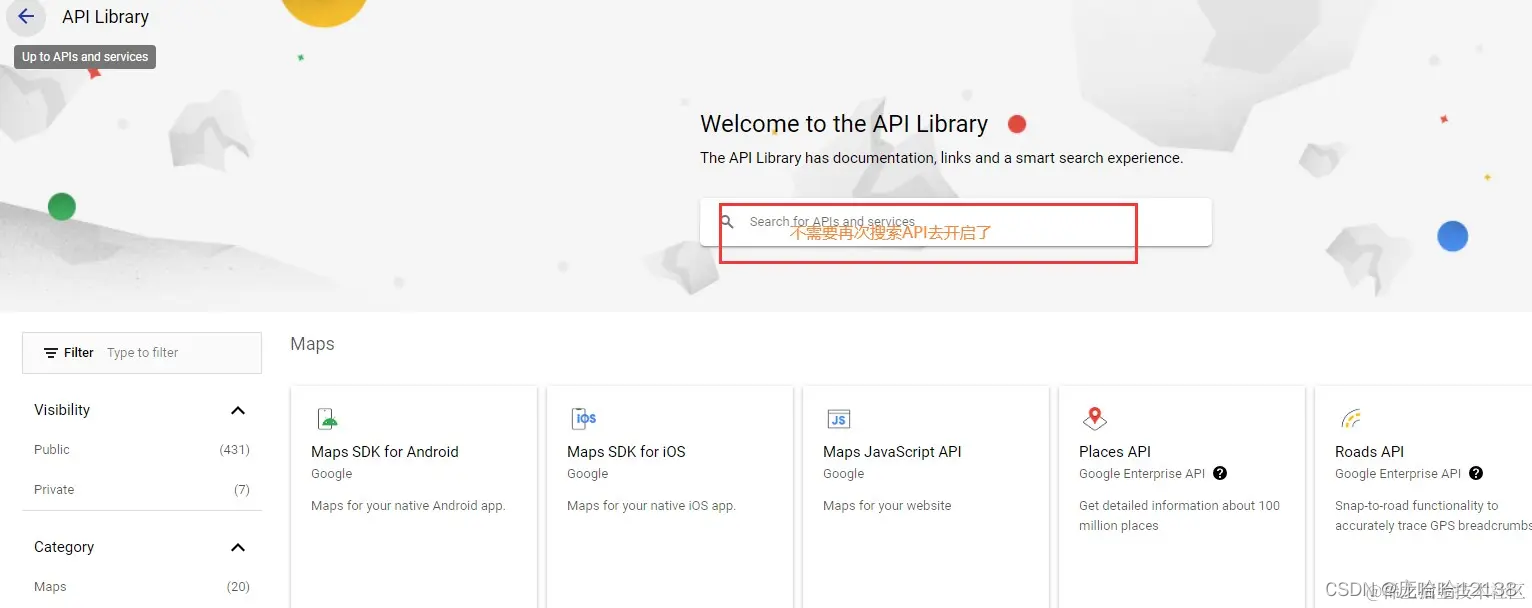1532x608 pixels.
Task: Open the Maps SDK for iOS title
Action: coord(626,452)
